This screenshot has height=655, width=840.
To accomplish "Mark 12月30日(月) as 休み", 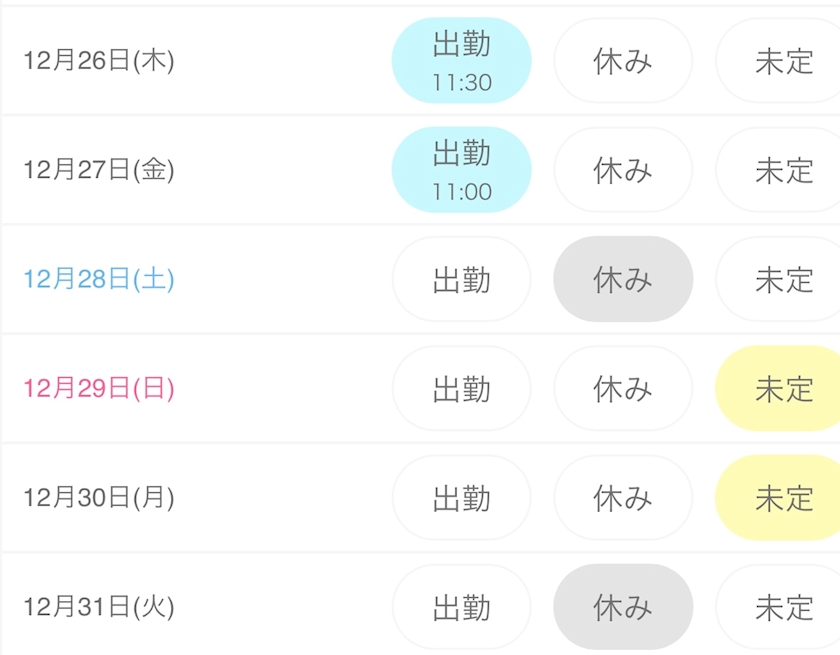I will 622,497.
